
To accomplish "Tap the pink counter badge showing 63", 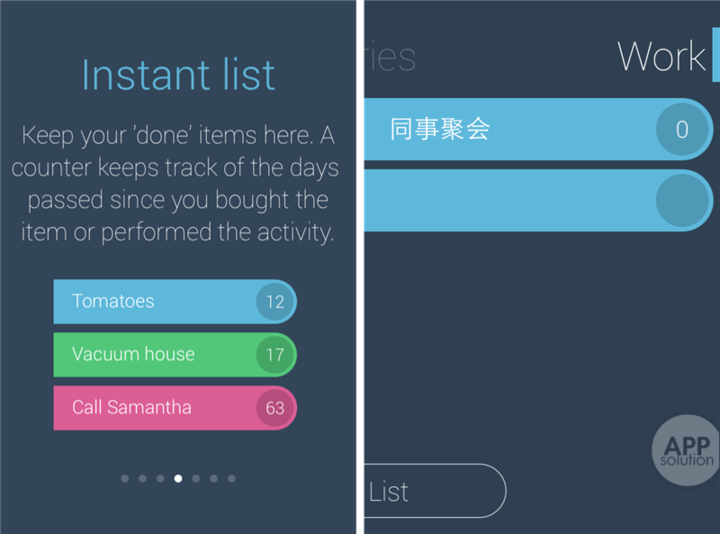I will (275, 407).
